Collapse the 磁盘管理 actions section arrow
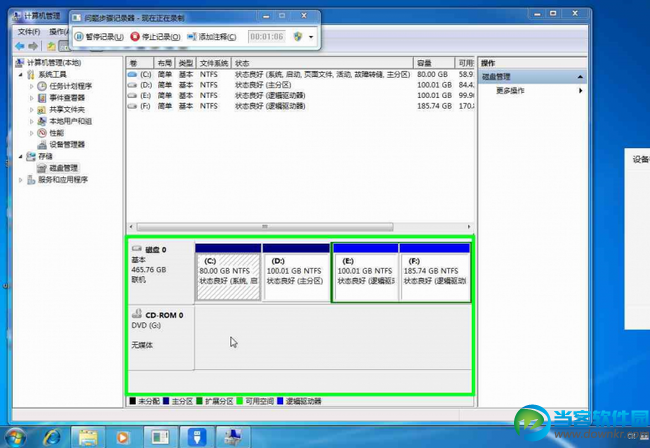Screen dimensions: 650x448 (x=580, y=77)
